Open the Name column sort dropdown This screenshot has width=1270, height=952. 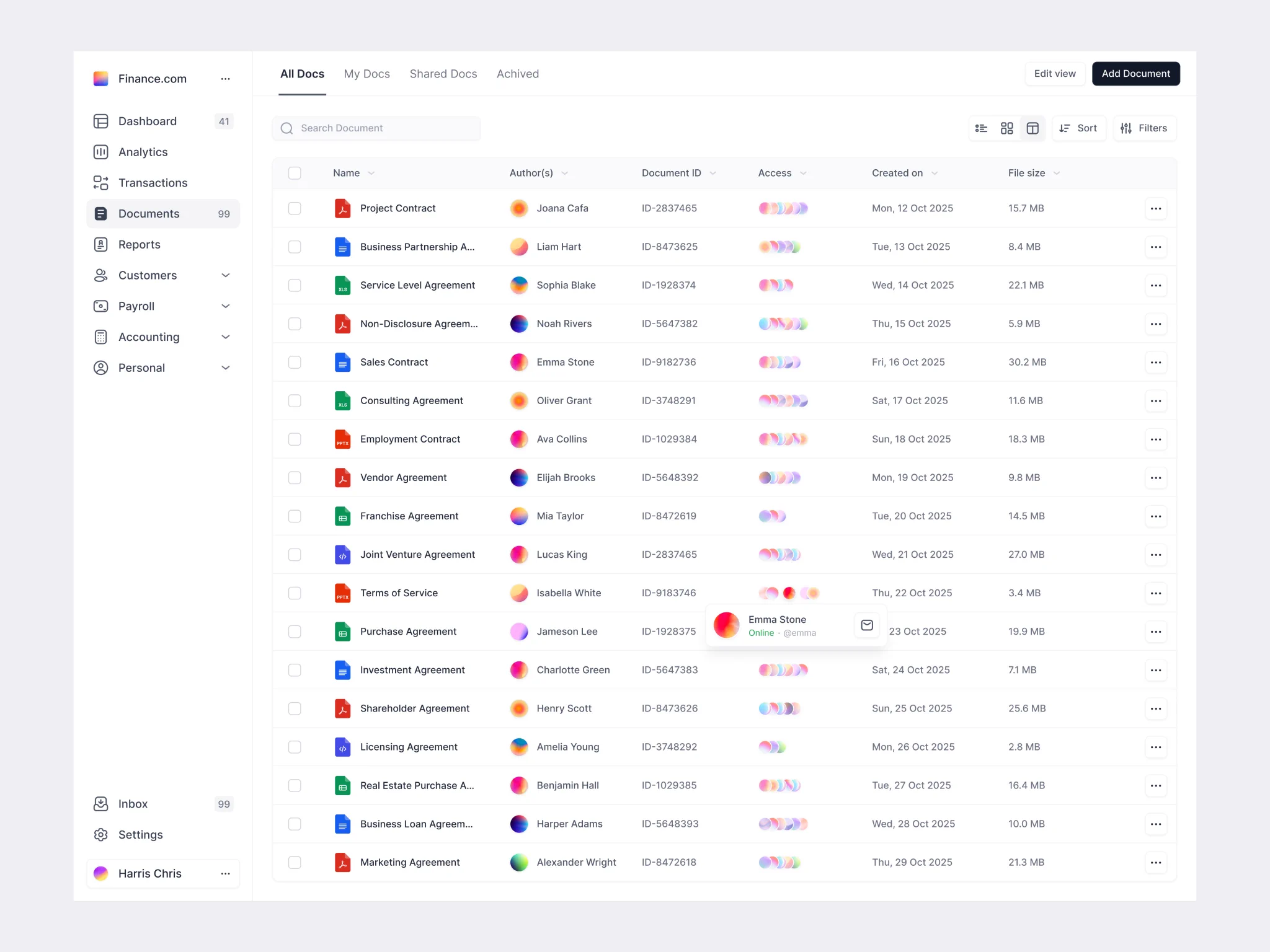coord(371,173)
